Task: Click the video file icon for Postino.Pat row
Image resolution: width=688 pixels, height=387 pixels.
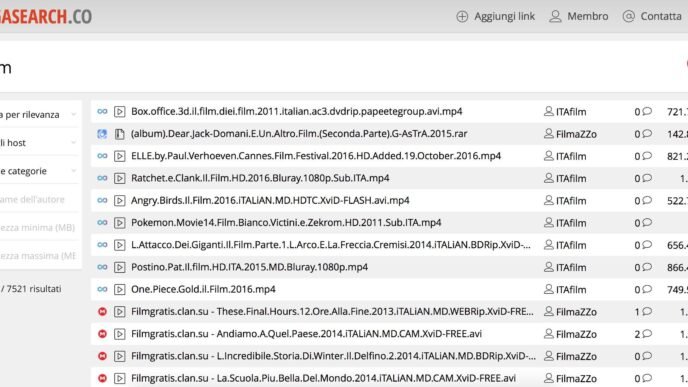Action: click(119, 267)
